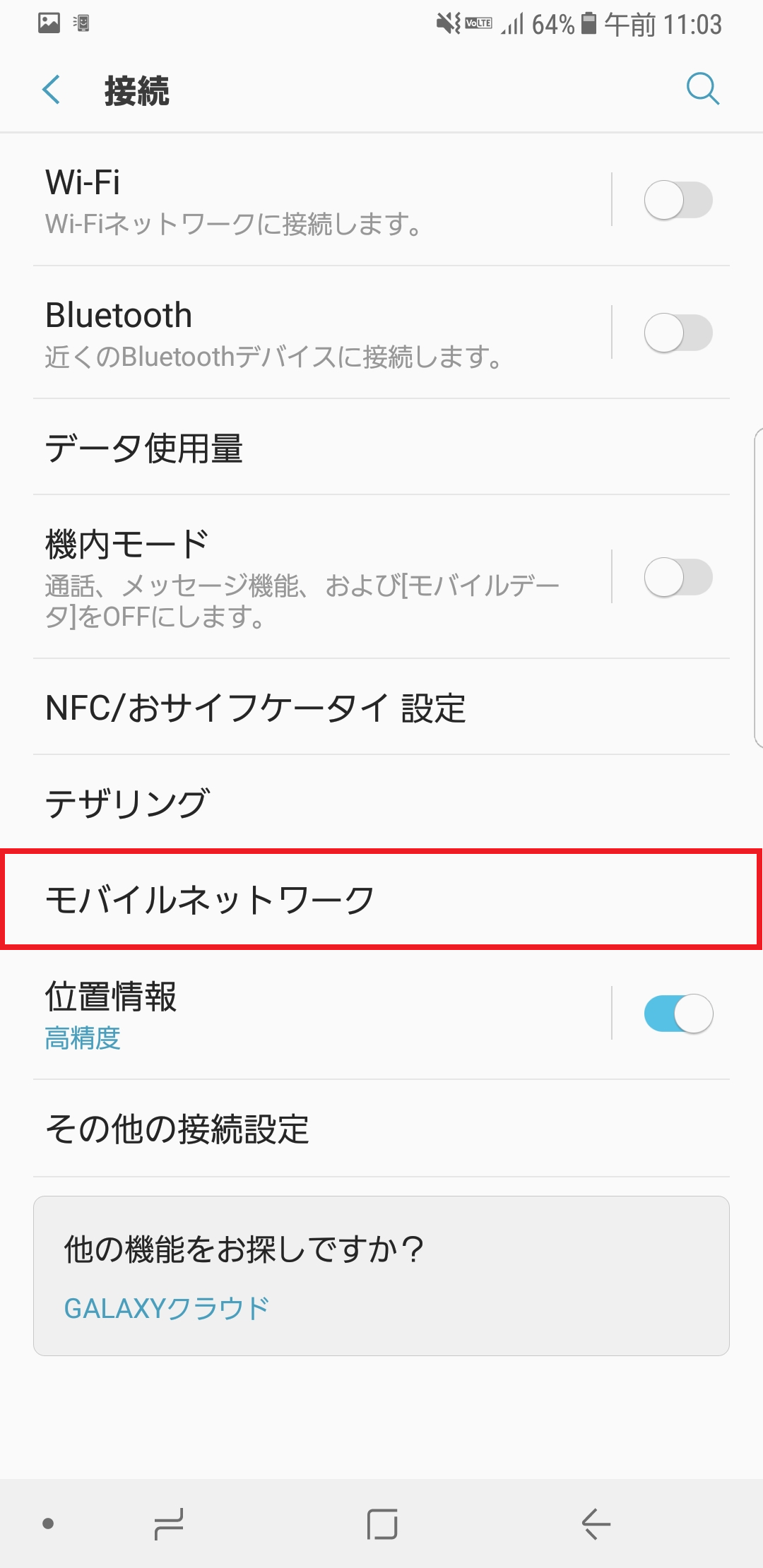This screenshot has width=763, height=1568.
Task: Tap the smart phone notification icon in status bar
Action: tap(81, 24)
